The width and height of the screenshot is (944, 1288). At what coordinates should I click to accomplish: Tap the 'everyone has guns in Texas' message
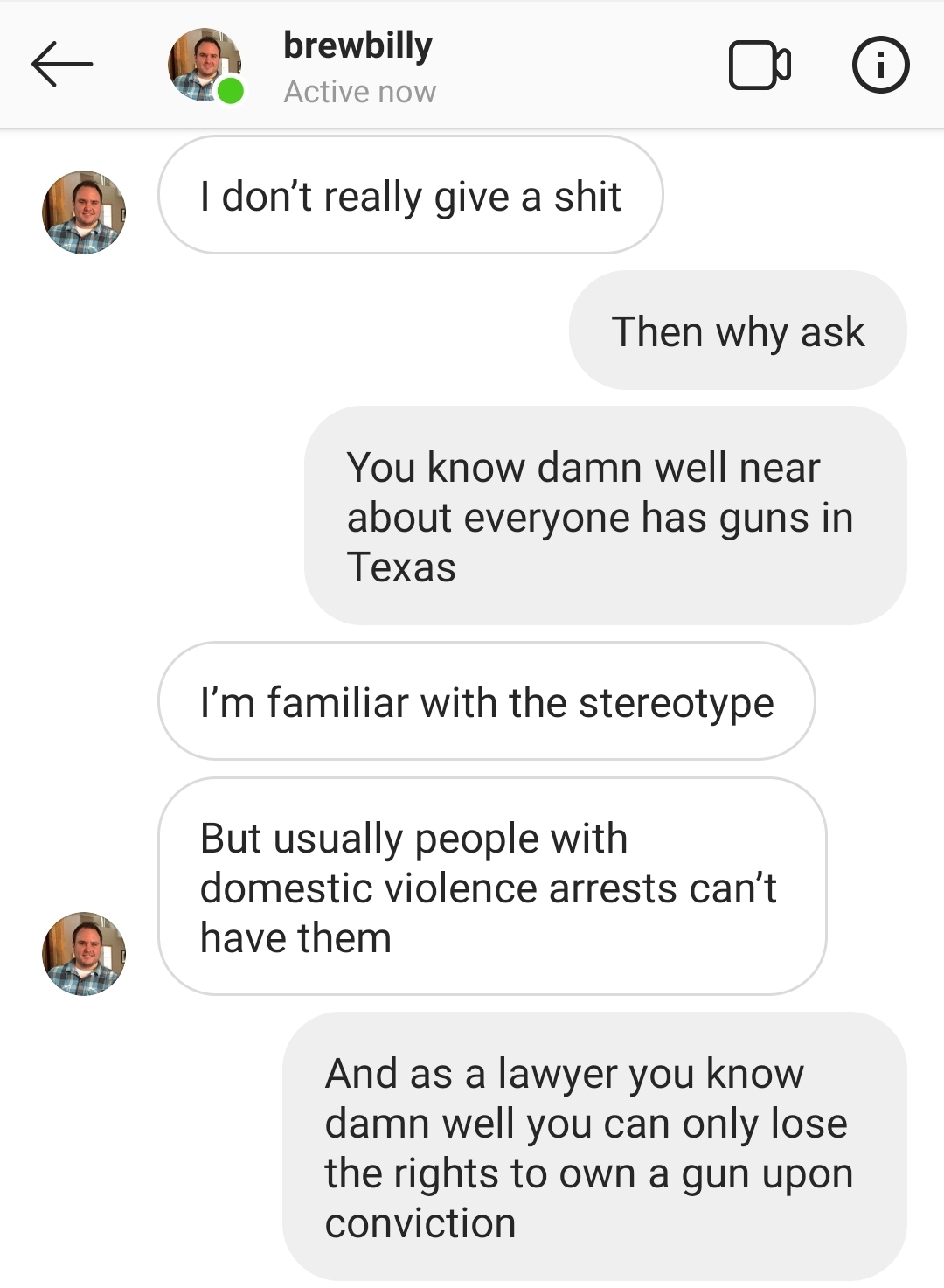606,516
